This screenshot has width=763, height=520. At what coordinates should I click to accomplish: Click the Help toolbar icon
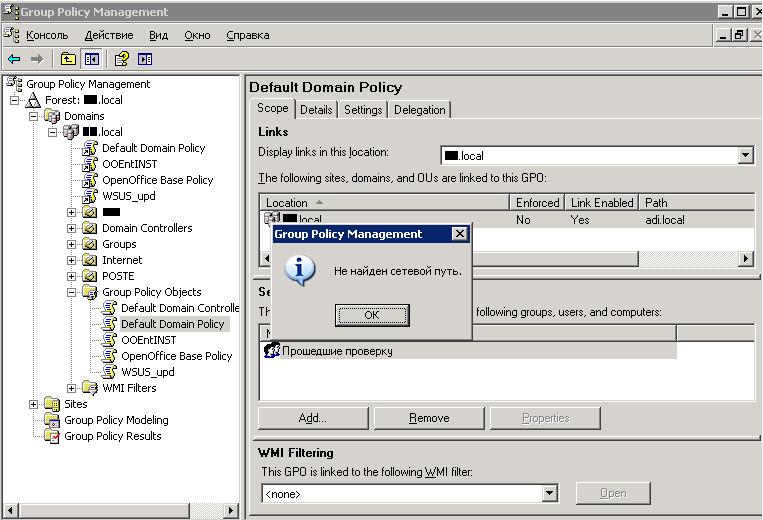[121, 59]
